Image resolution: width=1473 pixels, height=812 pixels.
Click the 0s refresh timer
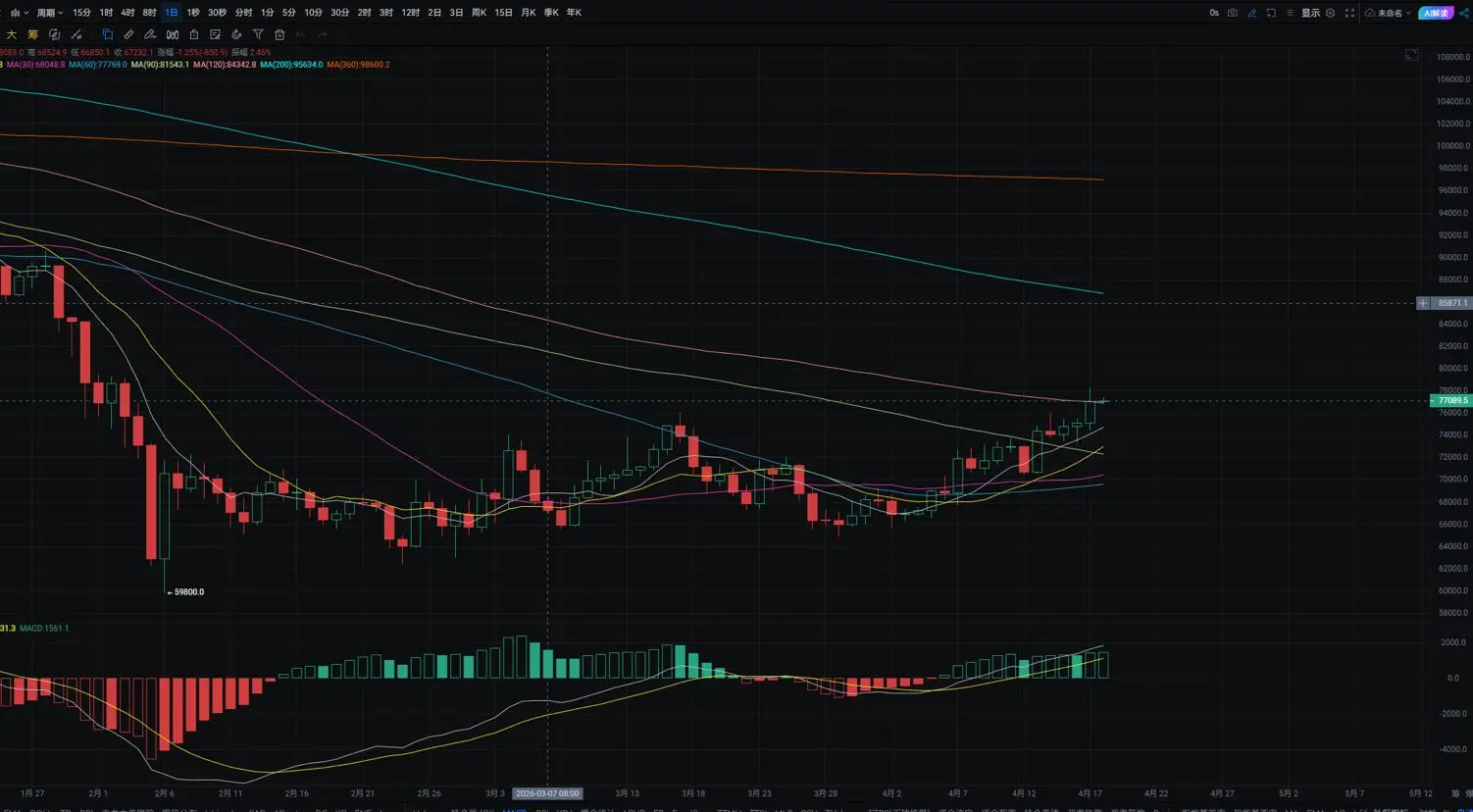(x=1214, y=13)
